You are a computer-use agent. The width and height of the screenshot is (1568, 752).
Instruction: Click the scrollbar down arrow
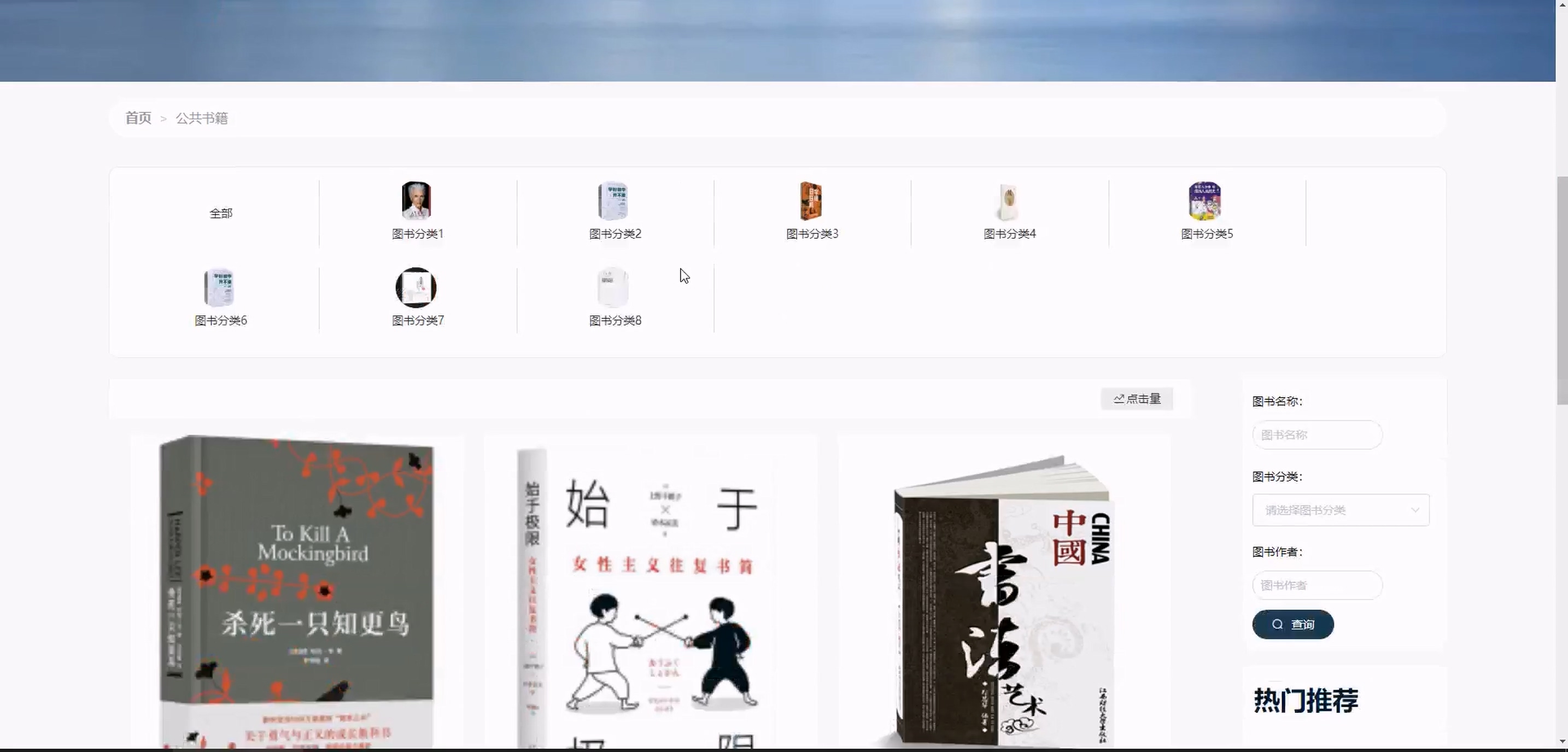coord(1562,741)
